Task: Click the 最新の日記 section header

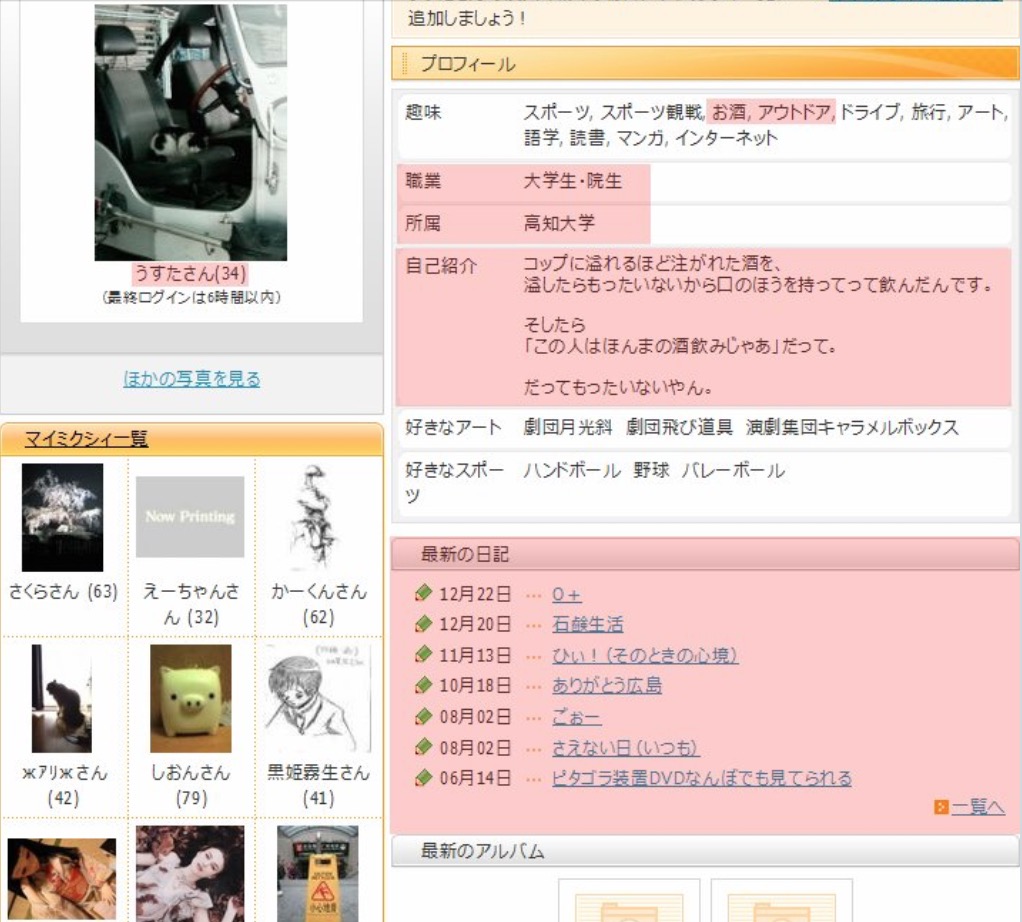Action: (x=705, y=554)
